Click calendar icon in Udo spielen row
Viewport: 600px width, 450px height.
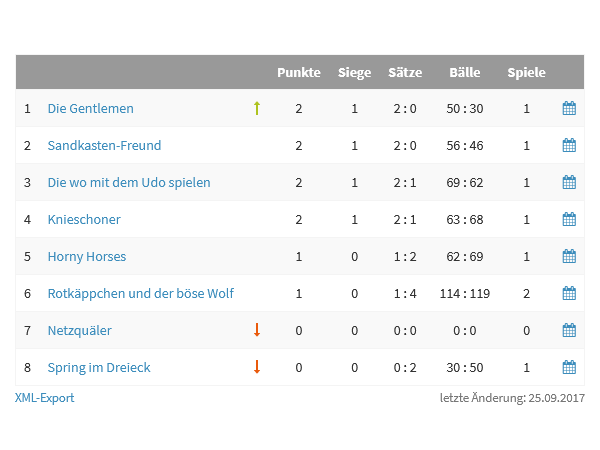pos(569,182)
